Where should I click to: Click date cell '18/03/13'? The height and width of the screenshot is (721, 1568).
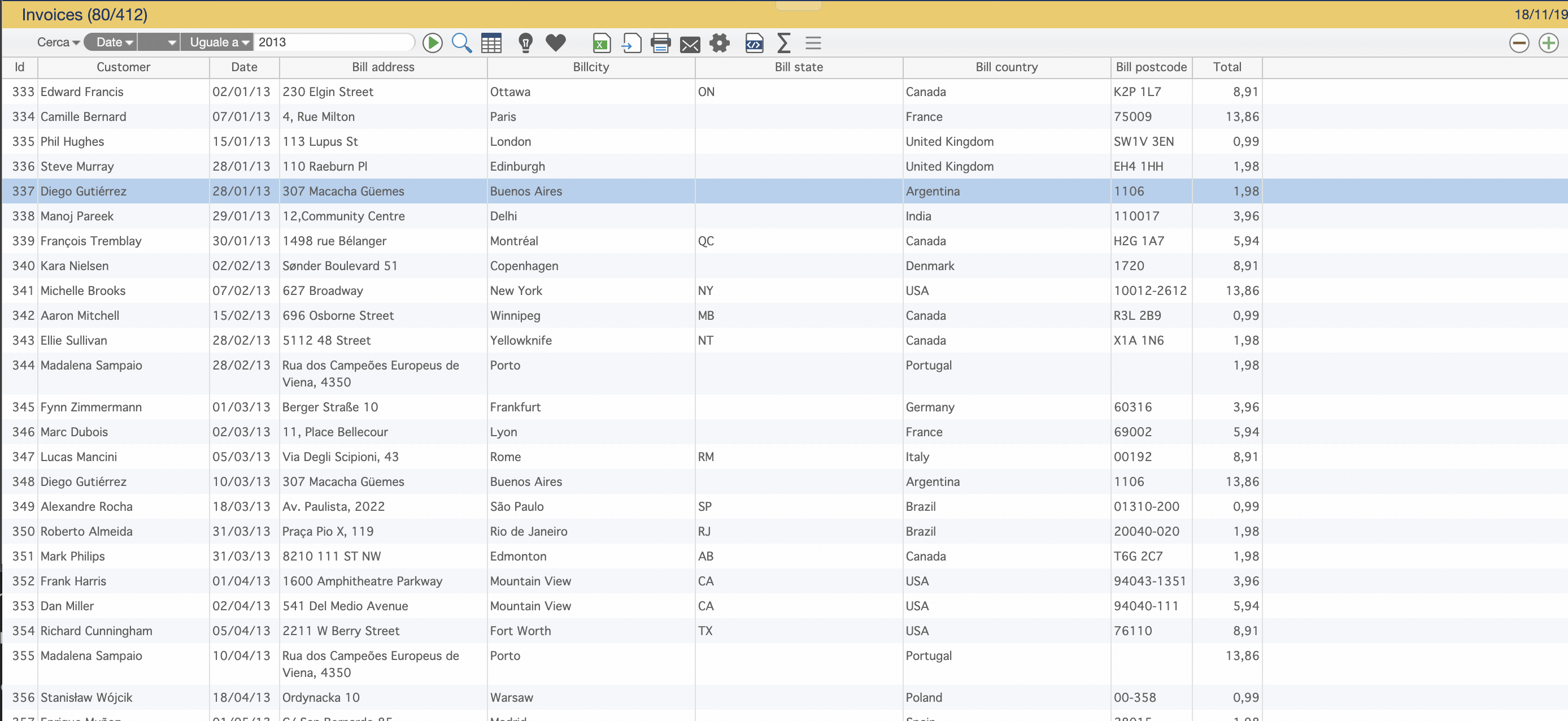tap(241, 507)
